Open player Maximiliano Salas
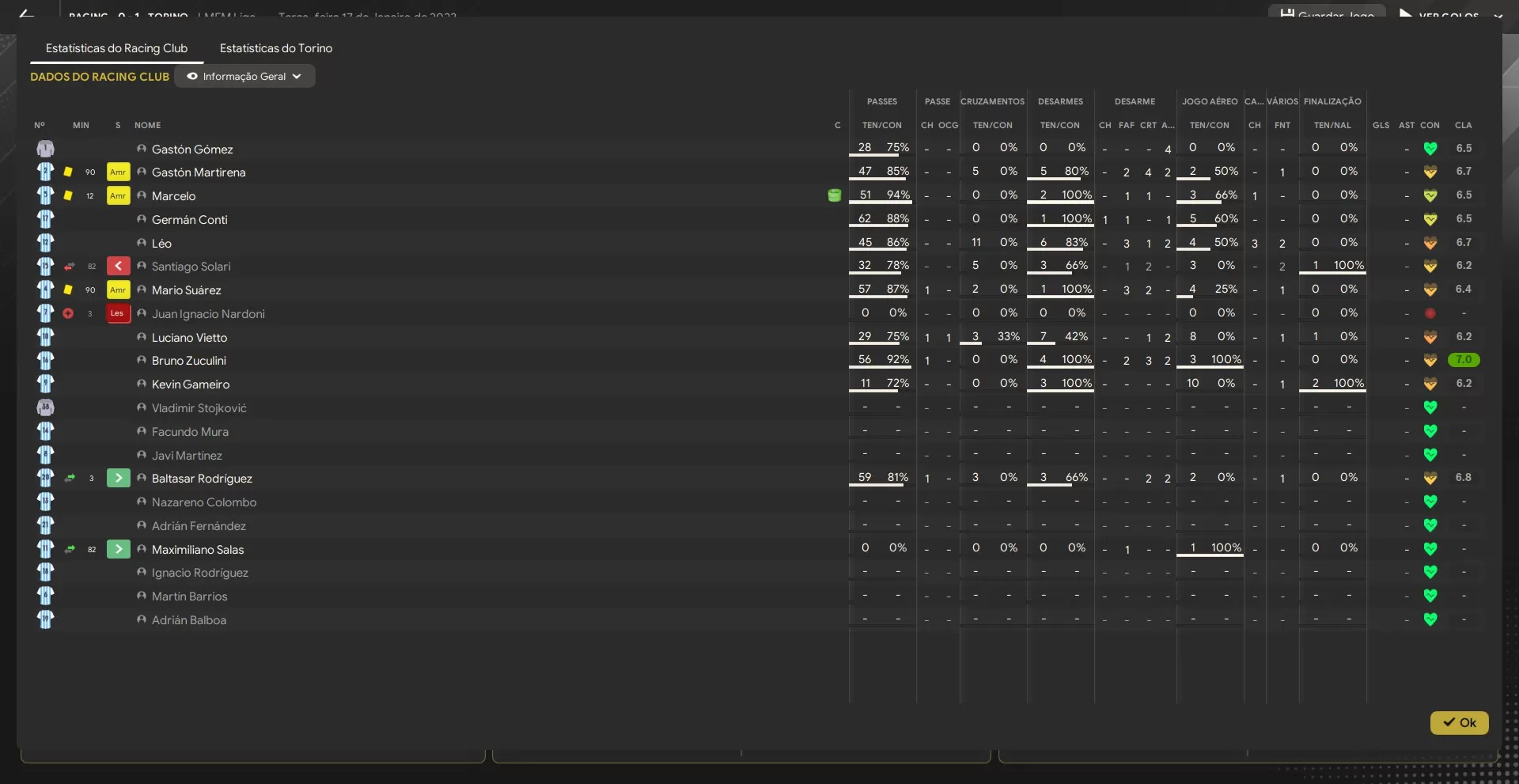 (x=198, y=549)
